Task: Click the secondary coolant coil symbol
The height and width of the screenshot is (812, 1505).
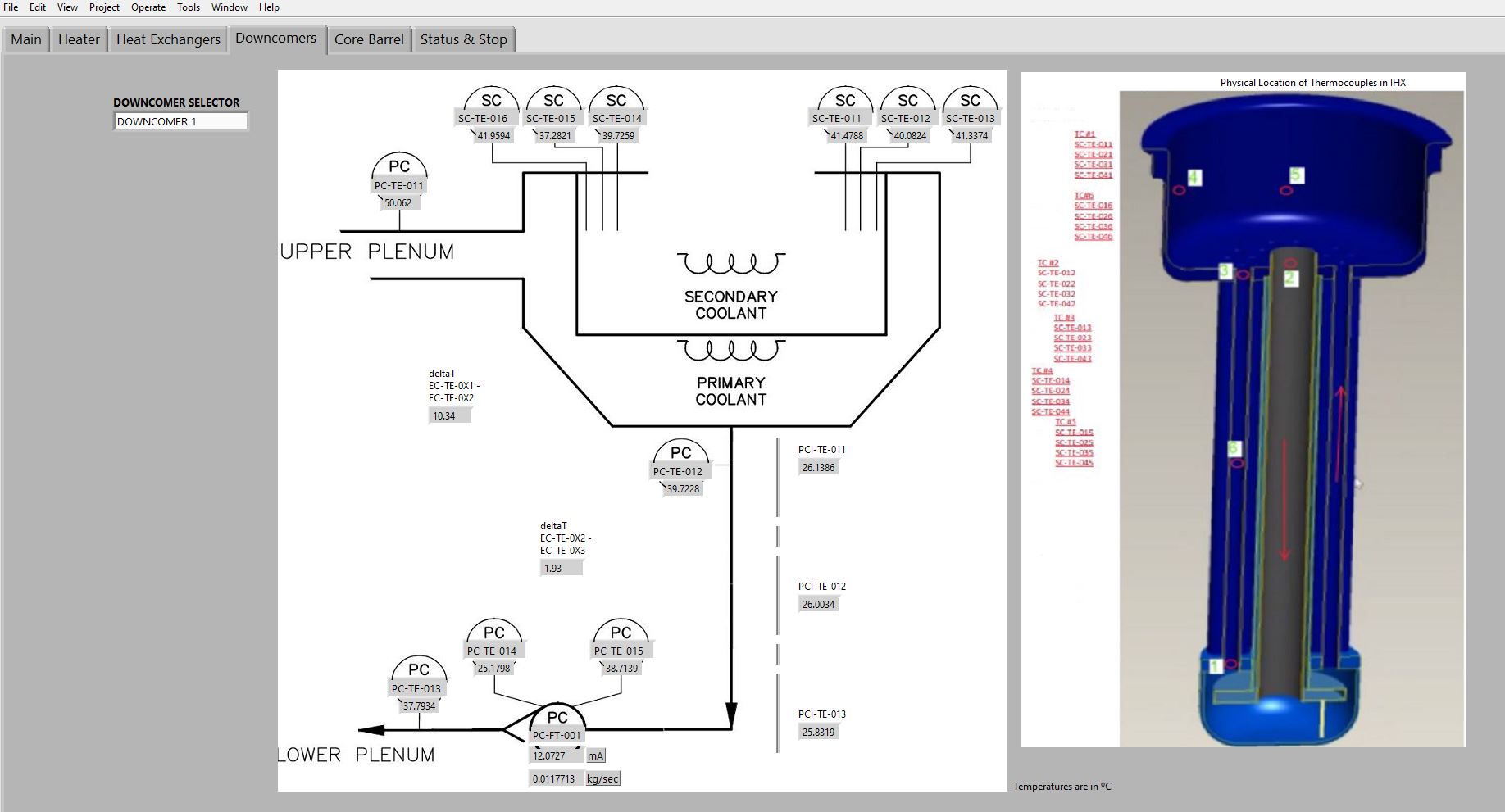Action: (730, 264)
